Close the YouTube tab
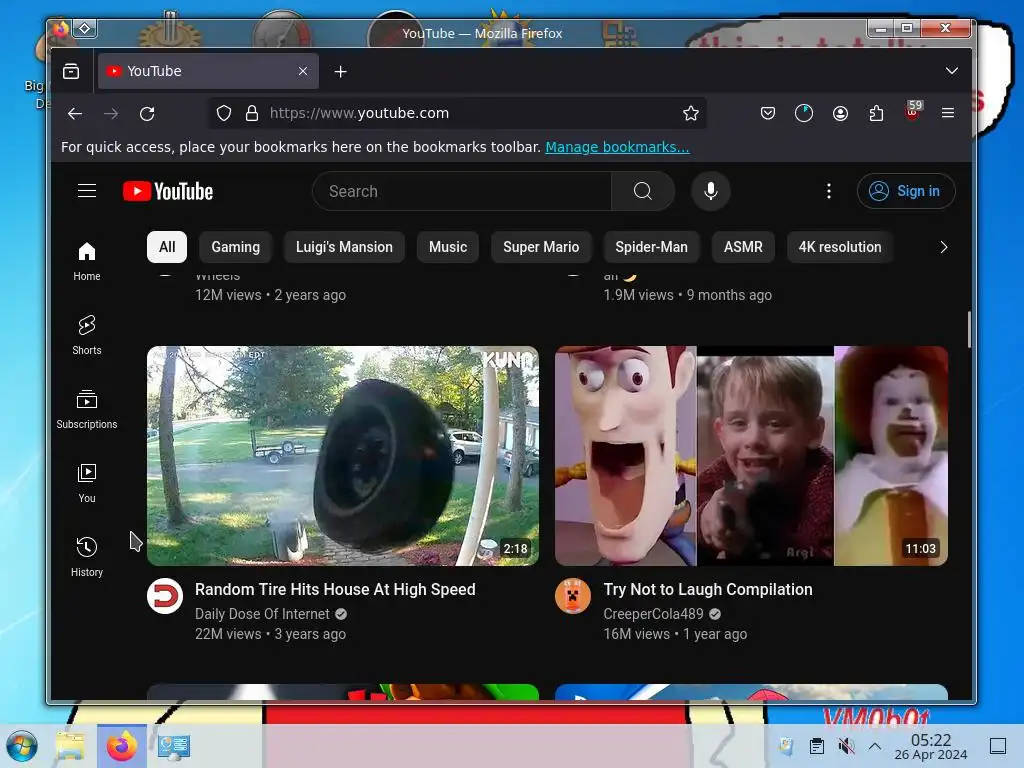The height and width of the screenshot is (768, 1024). pos(302,71)
